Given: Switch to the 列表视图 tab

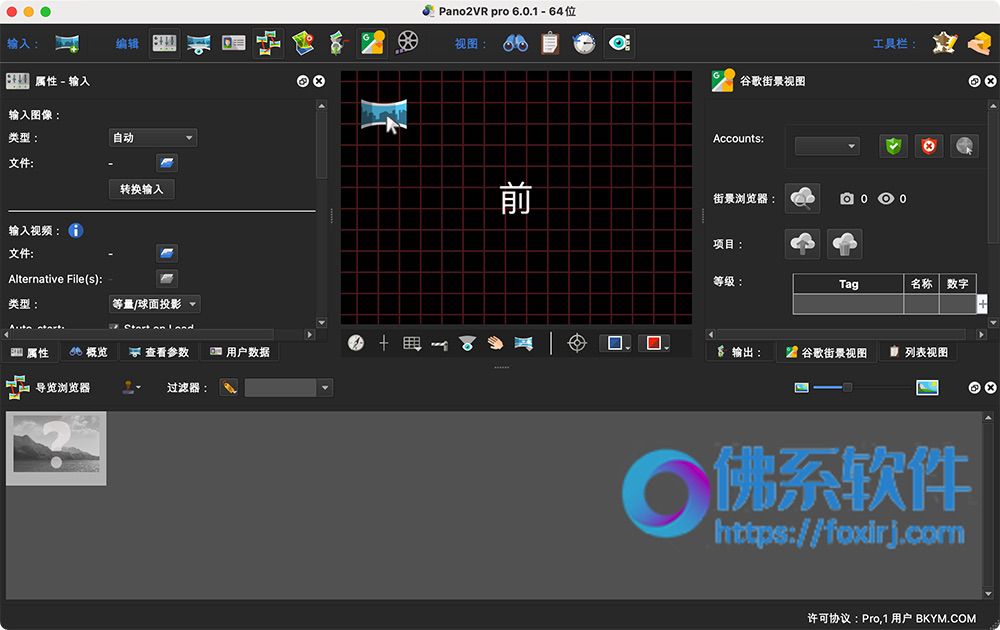Looking at the screenshot, I should (x=918, y=352).
